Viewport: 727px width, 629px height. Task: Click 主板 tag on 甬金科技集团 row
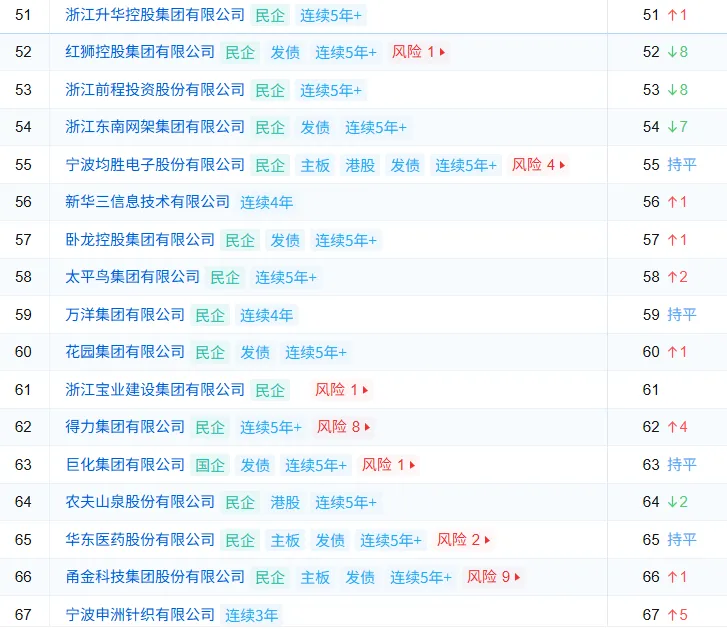(315, 577)
